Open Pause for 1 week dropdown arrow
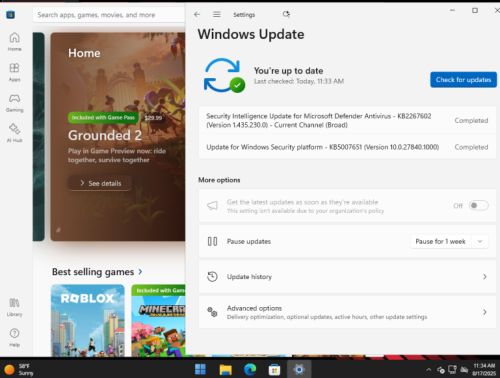 click(480, 241)
